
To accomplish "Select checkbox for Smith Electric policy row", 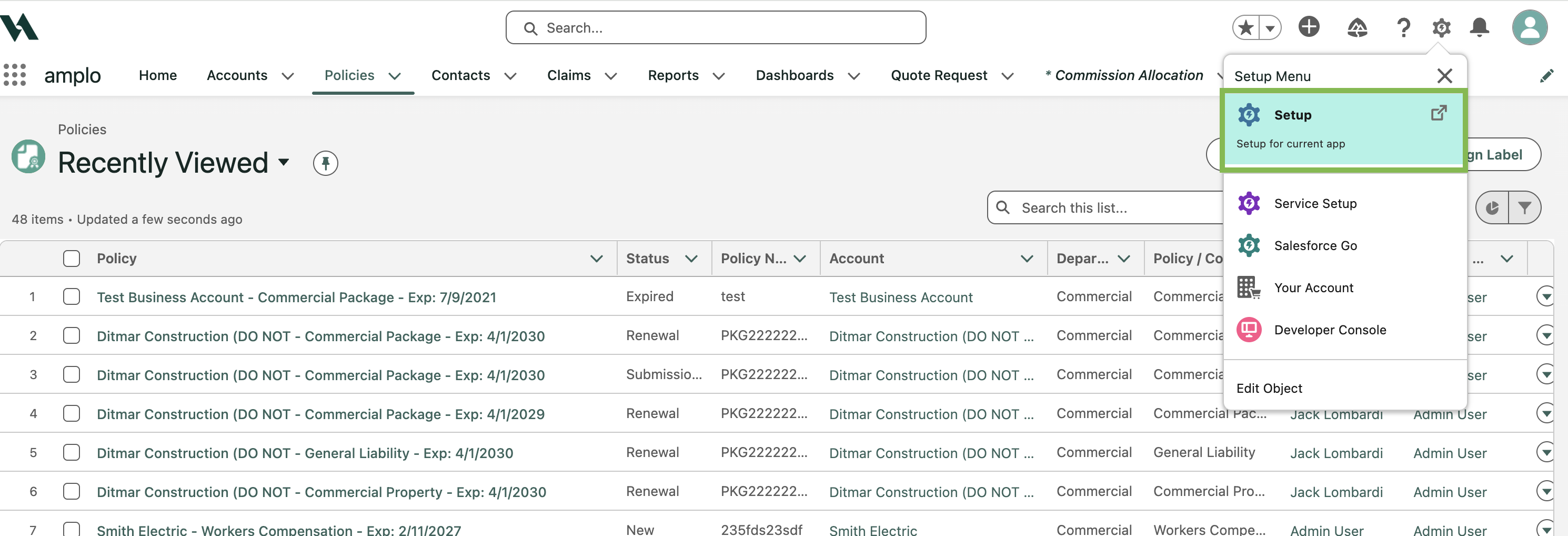I will tap(71, 529).
